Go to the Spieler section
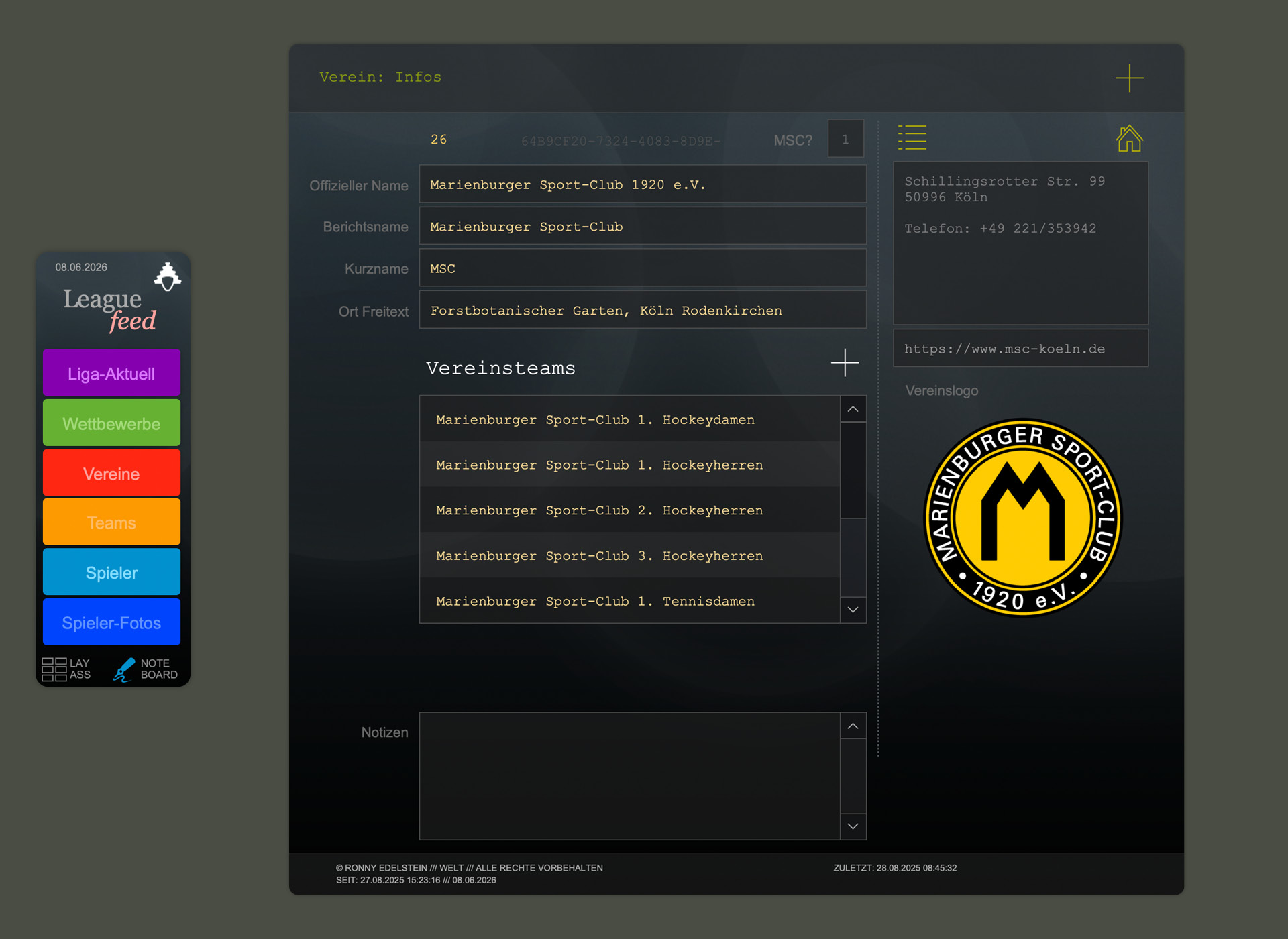This screenshot has height=939, width=1288. [111, 572]
